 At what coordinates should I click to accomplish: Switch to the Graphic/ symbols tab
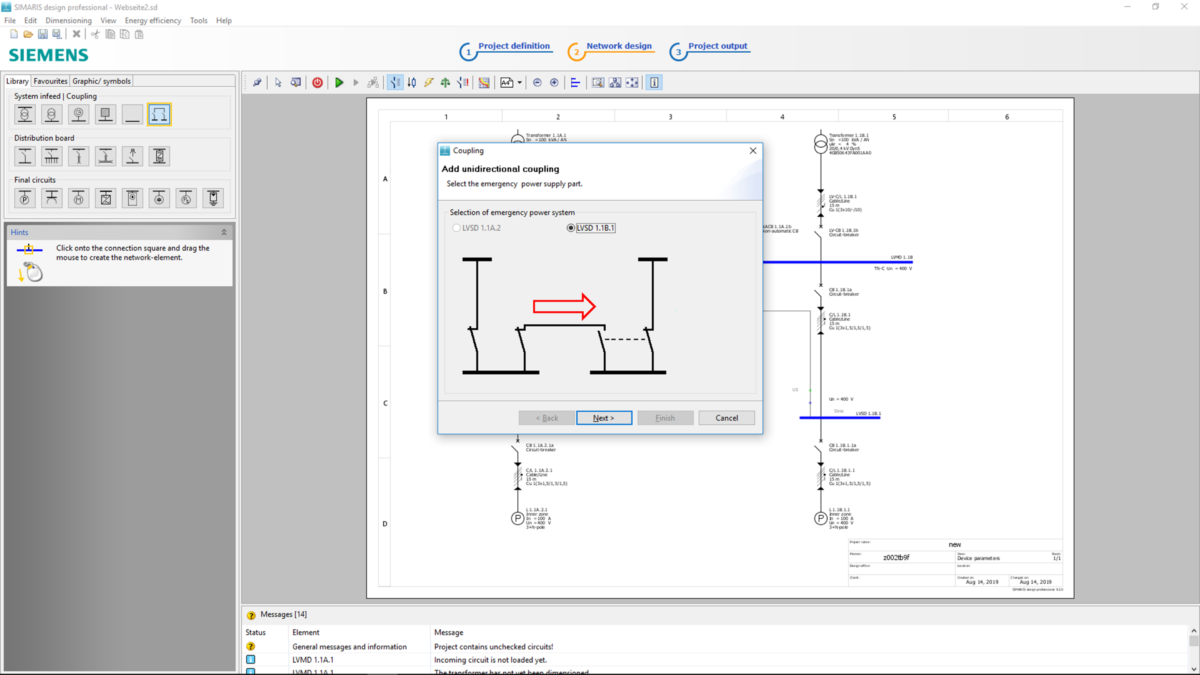[x=101, y=81]
